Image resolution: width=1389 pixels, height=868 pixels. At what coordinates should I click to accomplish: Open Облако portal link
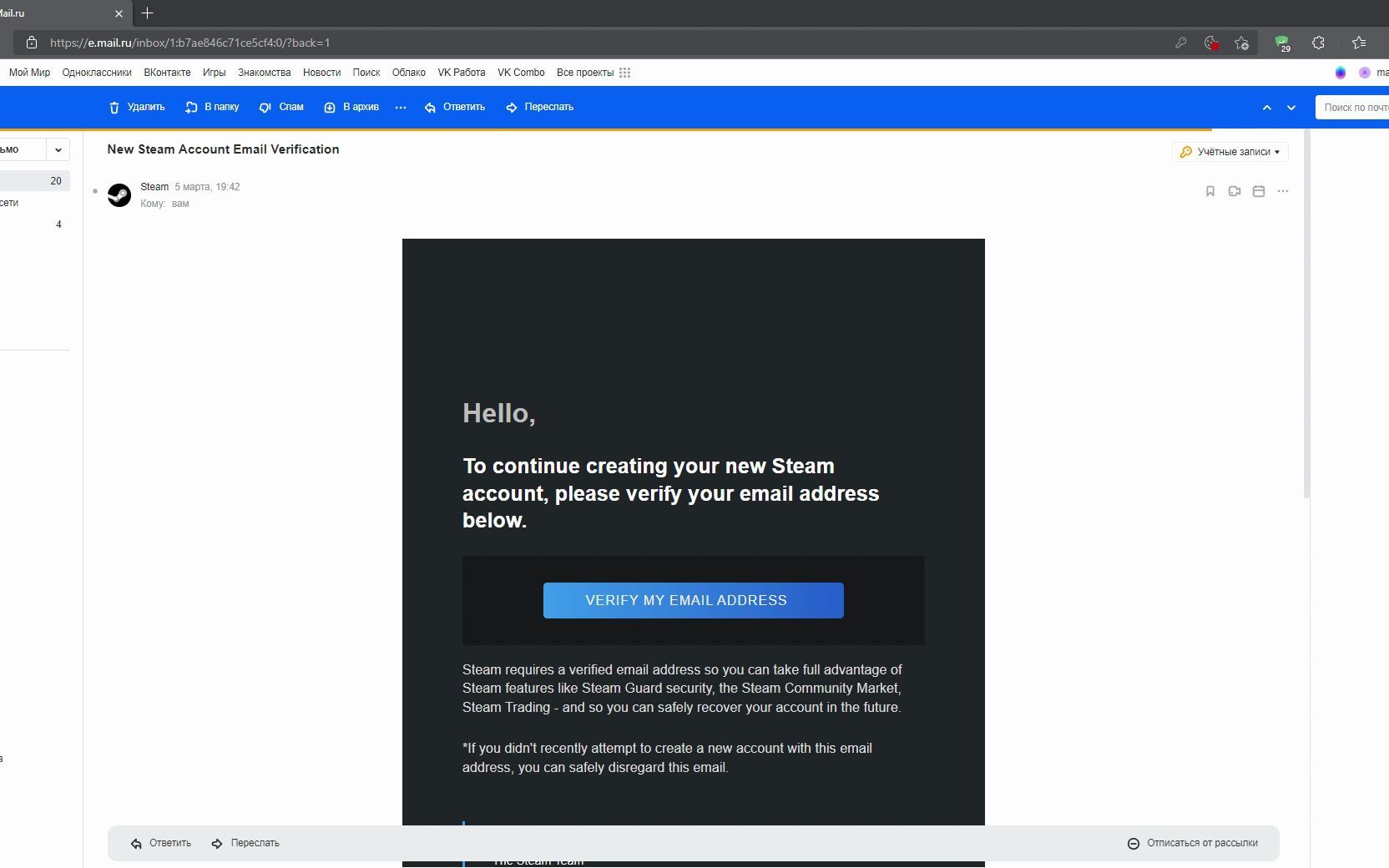408,73
